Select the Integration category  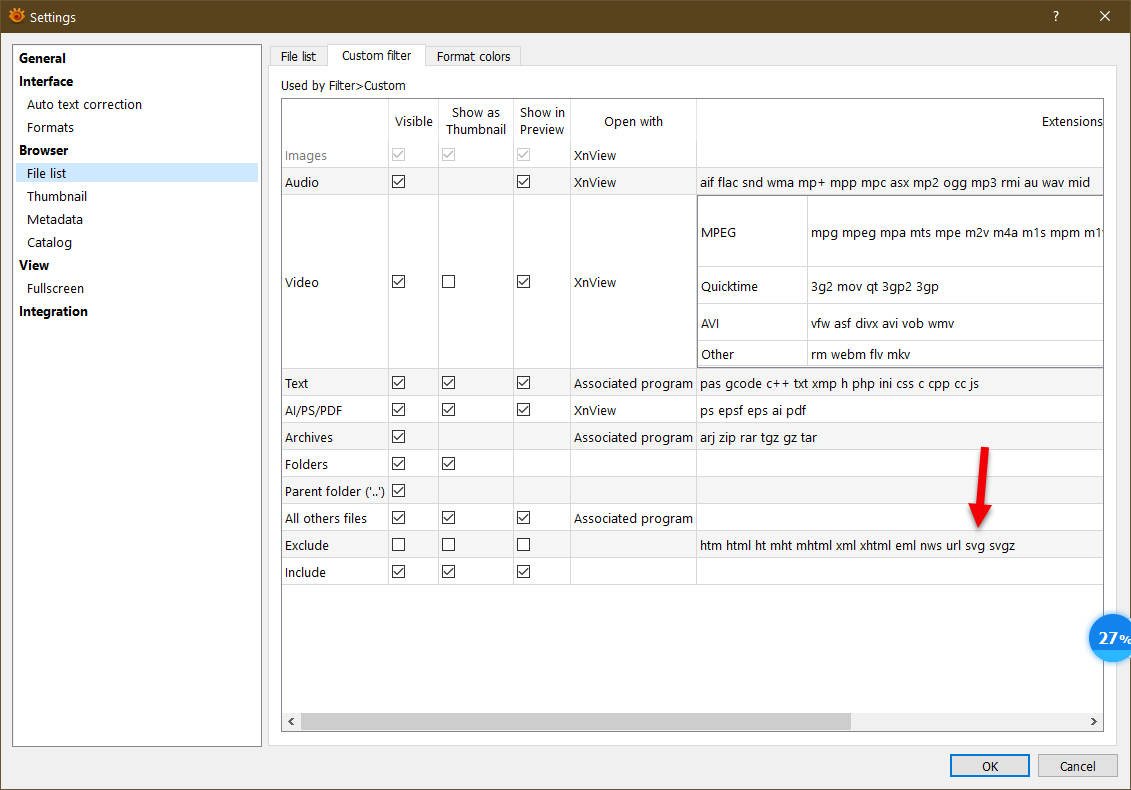[53, 311]
